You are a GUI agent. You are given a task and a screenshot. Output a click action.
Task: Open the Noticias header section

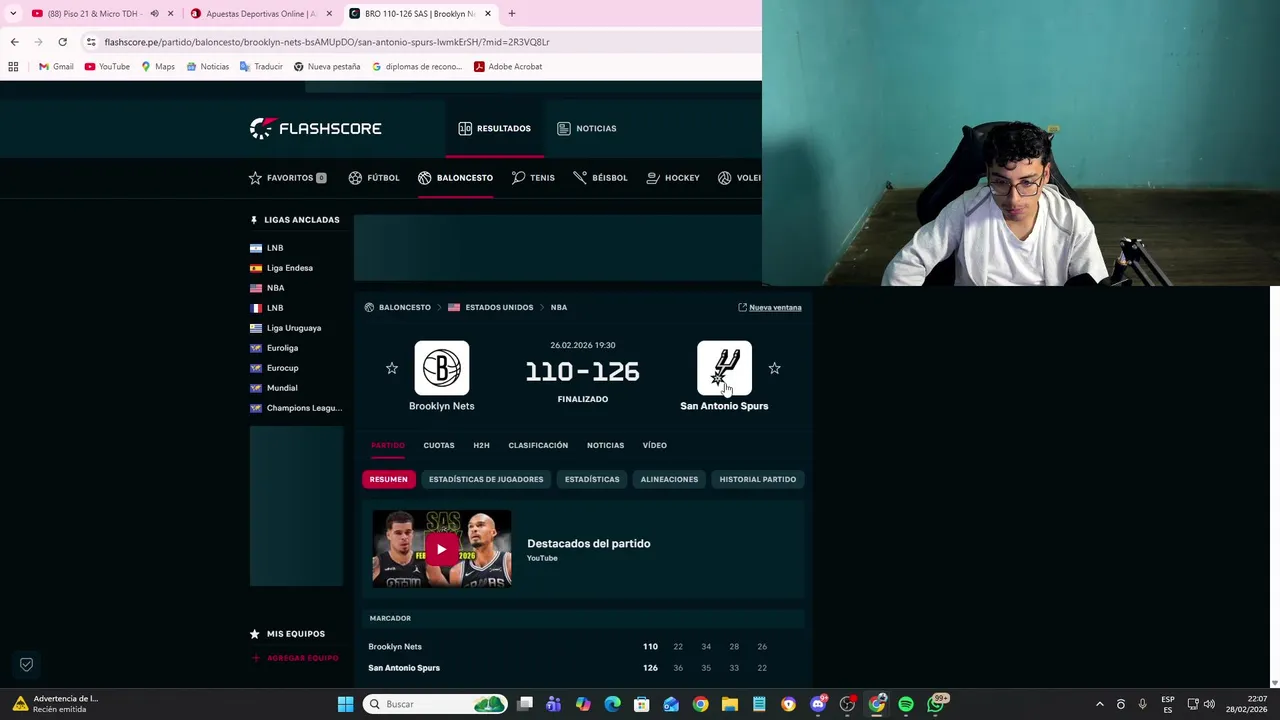coord(586,128)
